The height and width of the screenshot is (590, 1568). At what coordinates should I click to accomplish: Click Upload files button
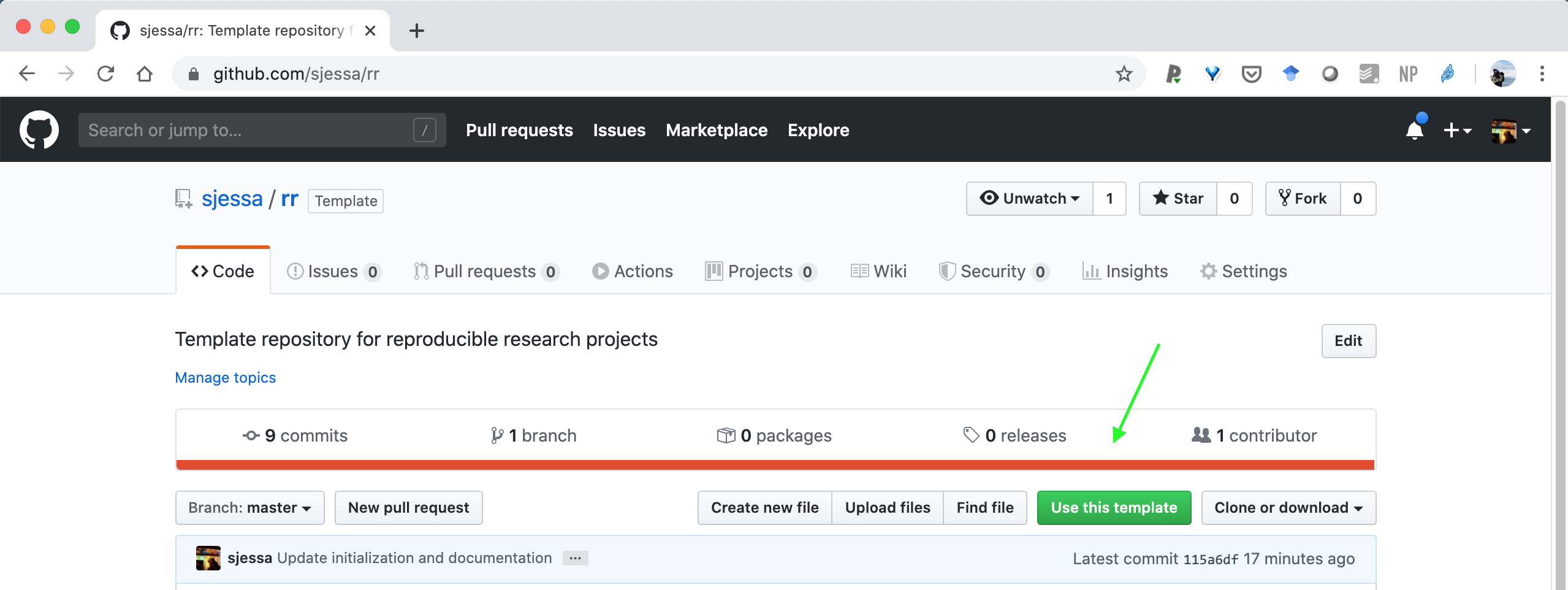[888, 508]
